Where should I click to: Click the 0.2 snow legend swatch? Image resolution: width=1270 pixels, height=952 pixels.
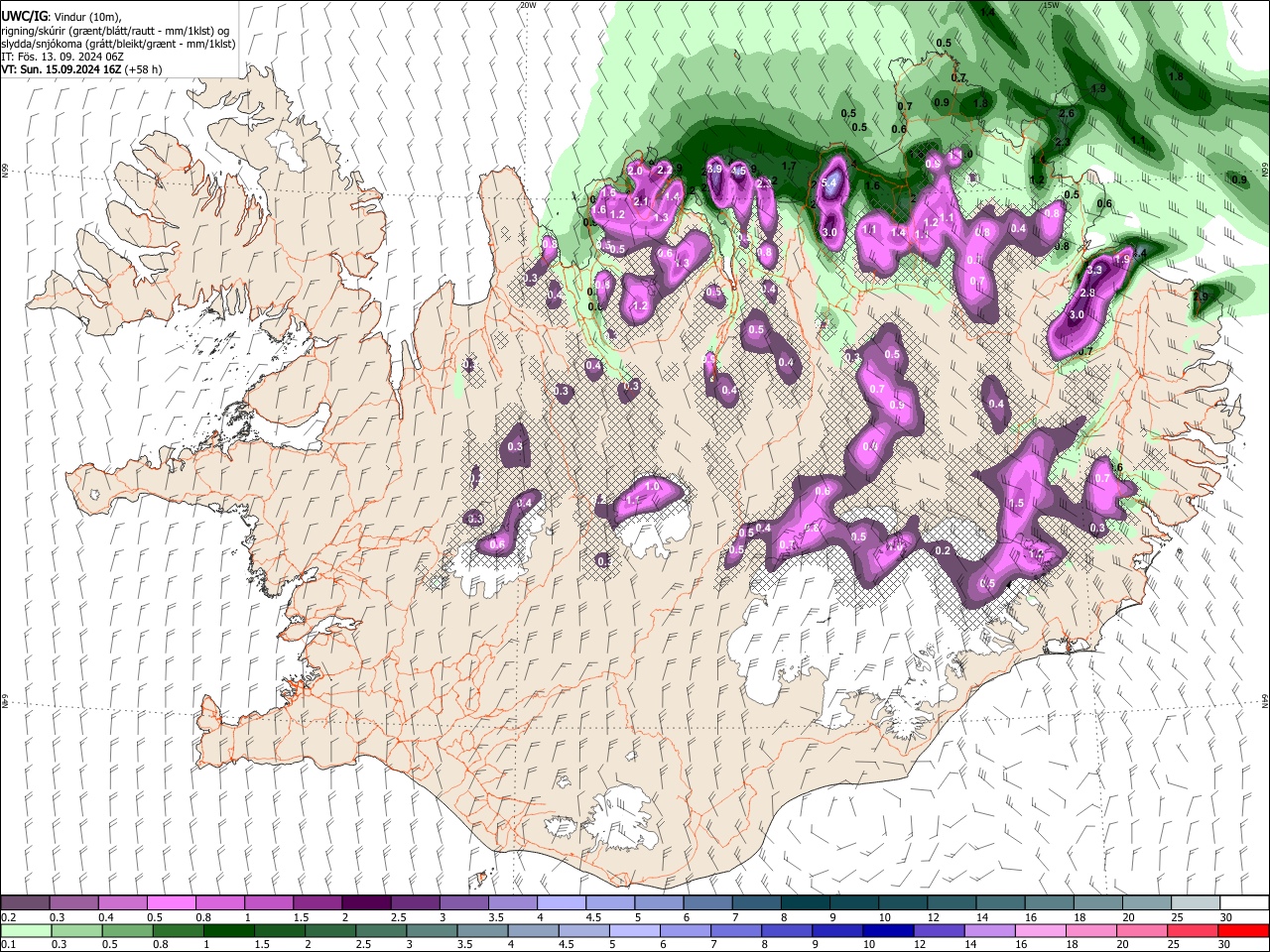tap(26, 903)
